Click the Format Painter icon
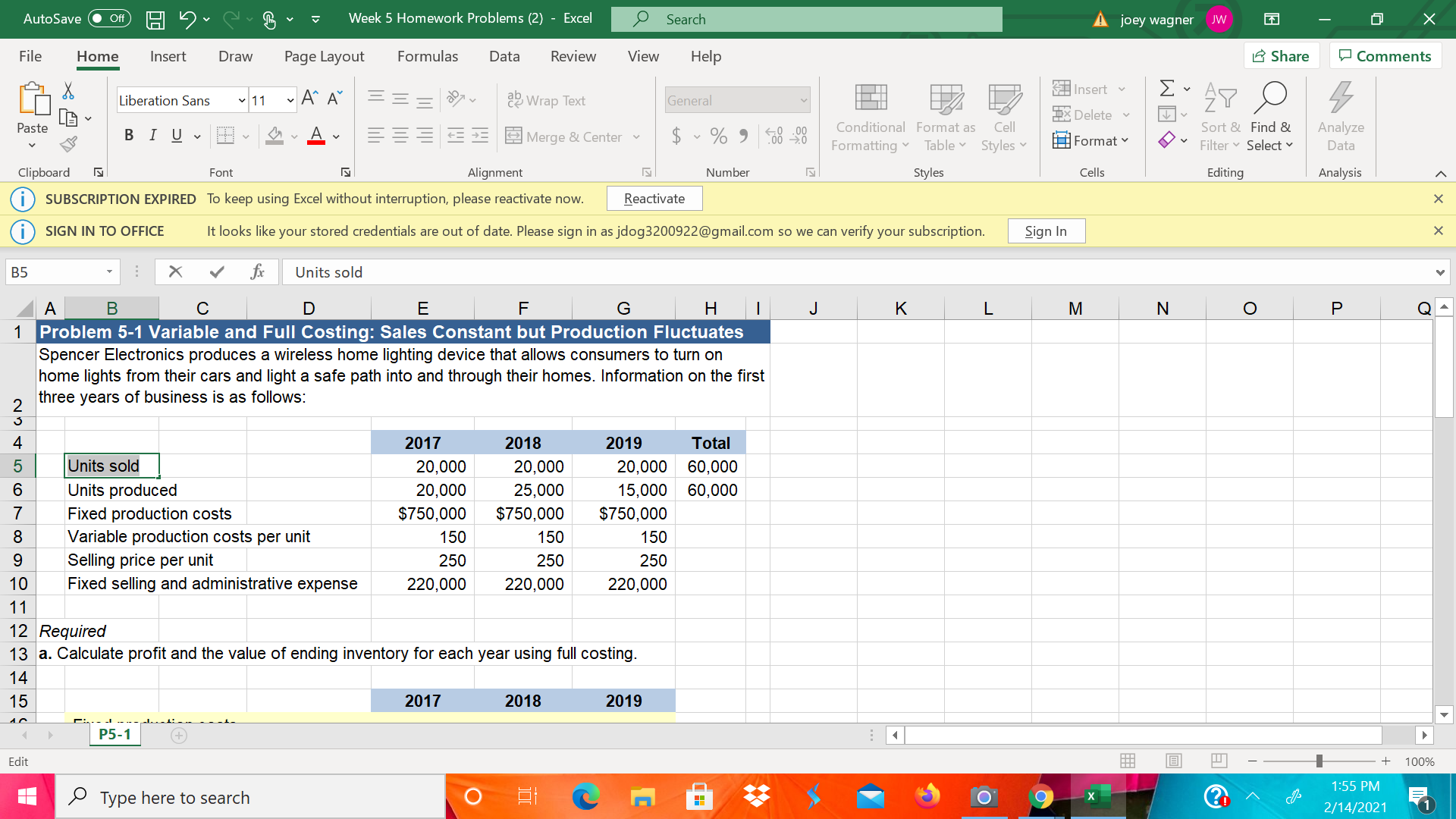Viewport: 1456px width, 819px height. point(67,144)
